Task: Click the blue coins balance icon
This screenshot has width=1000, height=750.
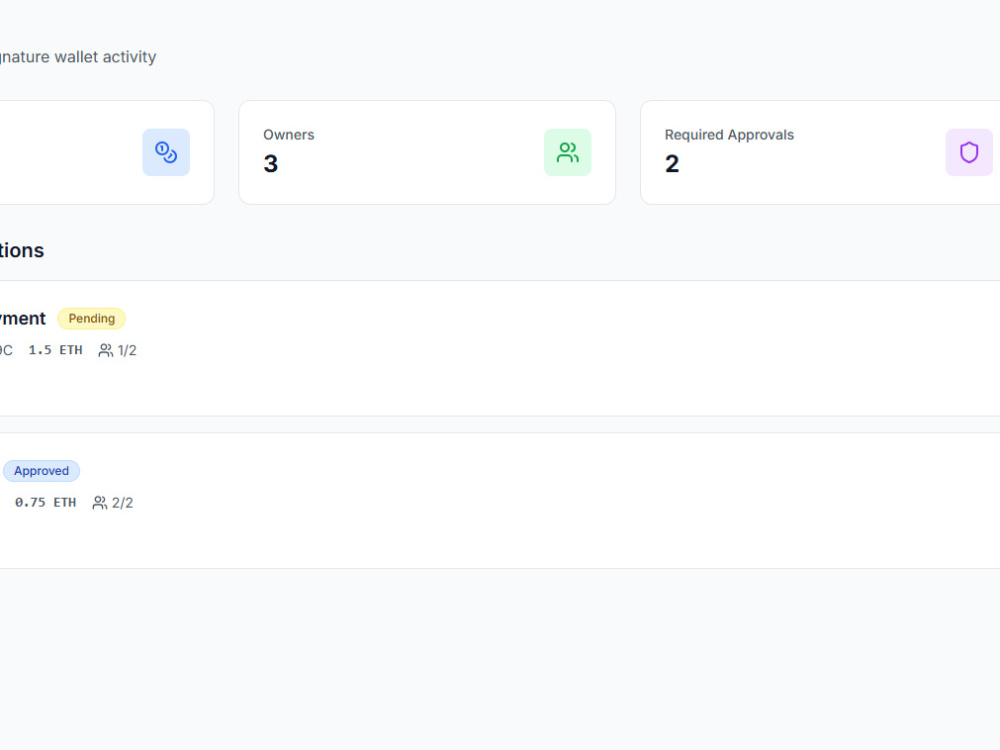Action: [x=166, y=152]
